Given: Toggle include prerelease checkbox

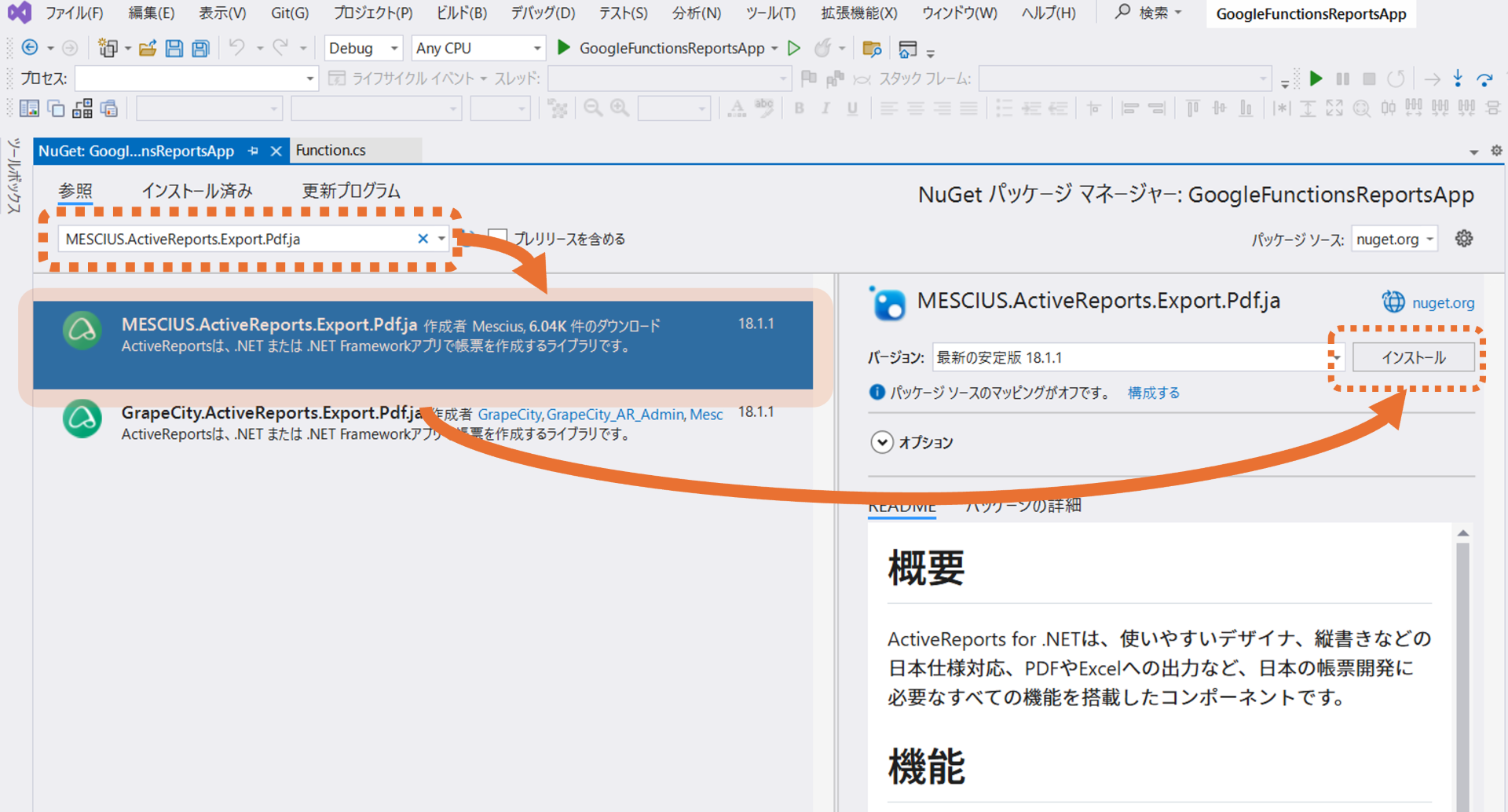Looking at the screenshot, I should tap(497, 238).
